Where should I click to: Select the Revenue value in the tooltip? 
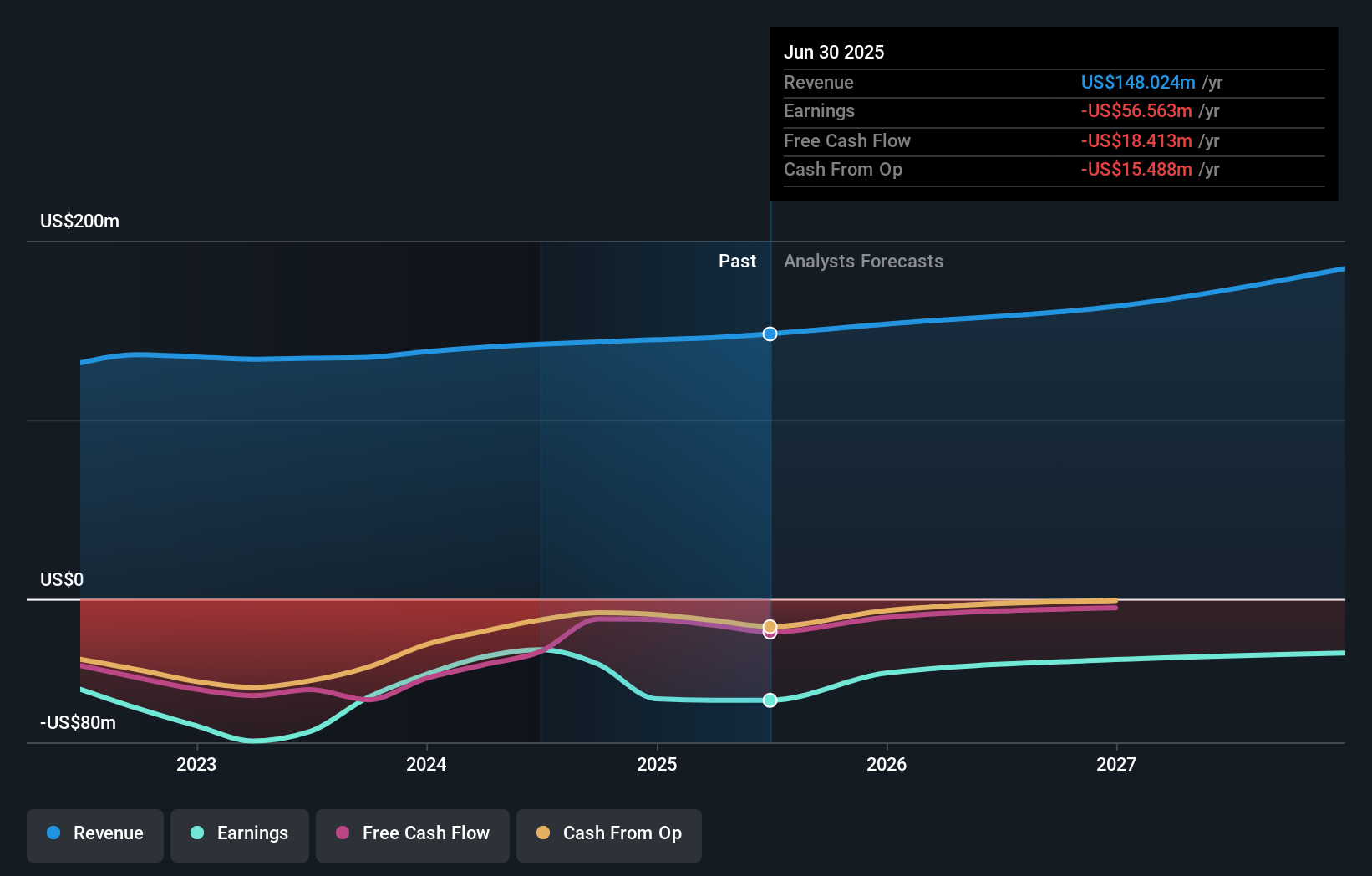click(1138, 82)
